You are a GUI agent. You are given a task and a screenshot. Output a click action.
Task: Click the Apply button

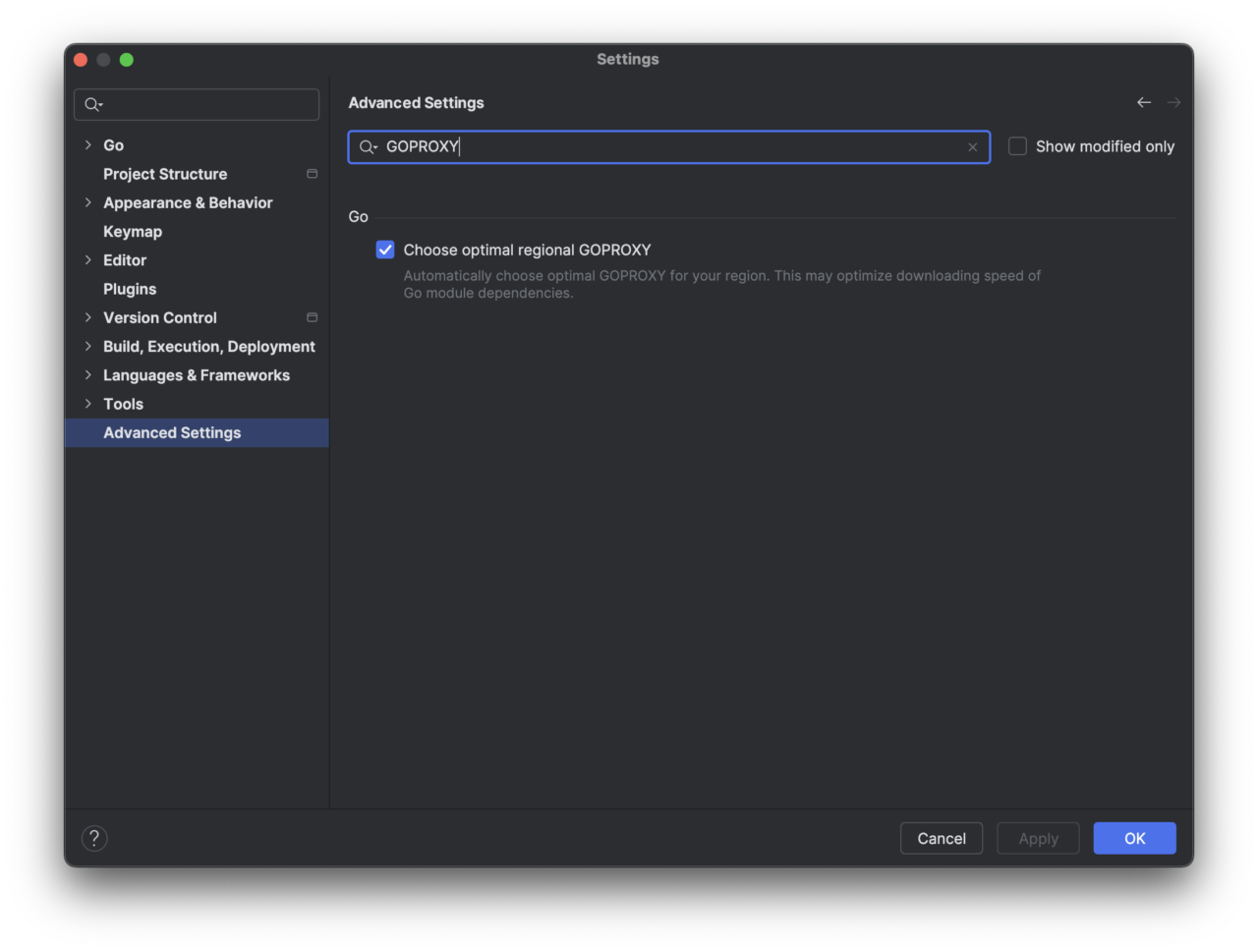(1038, 838)
